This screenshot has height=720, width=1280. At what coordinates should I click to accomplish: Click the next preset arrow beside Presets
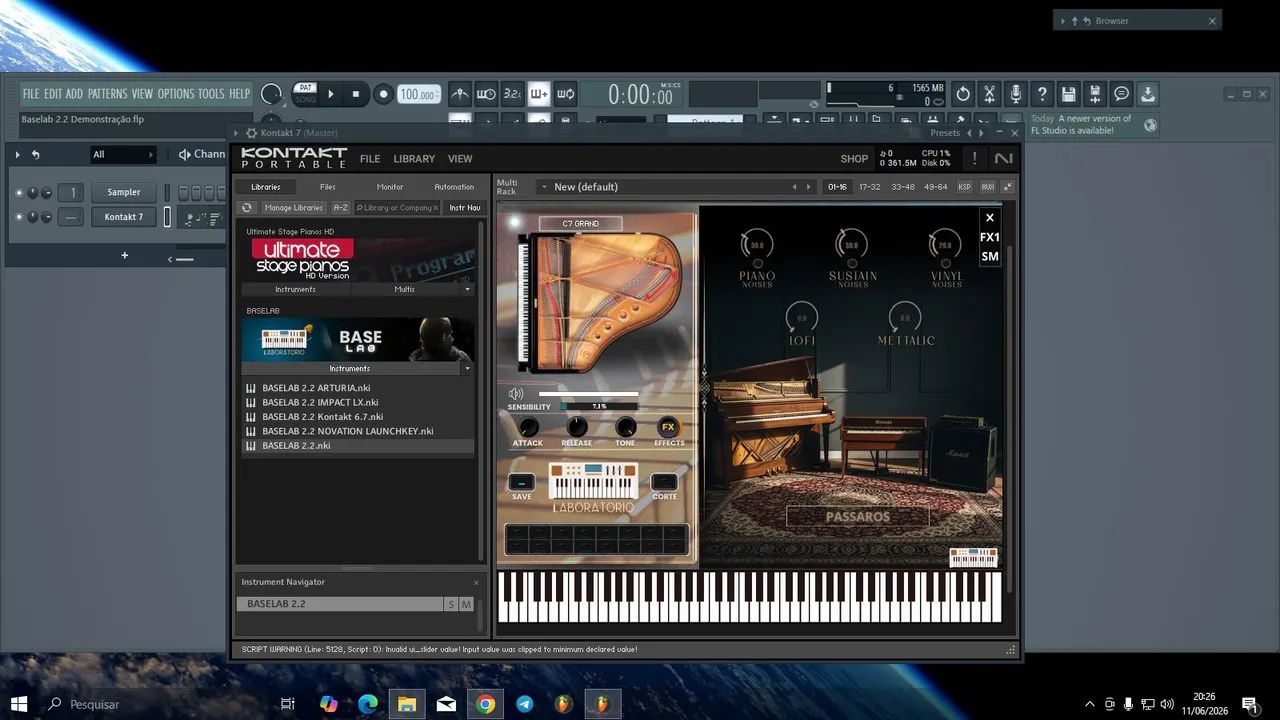point(981,133)
